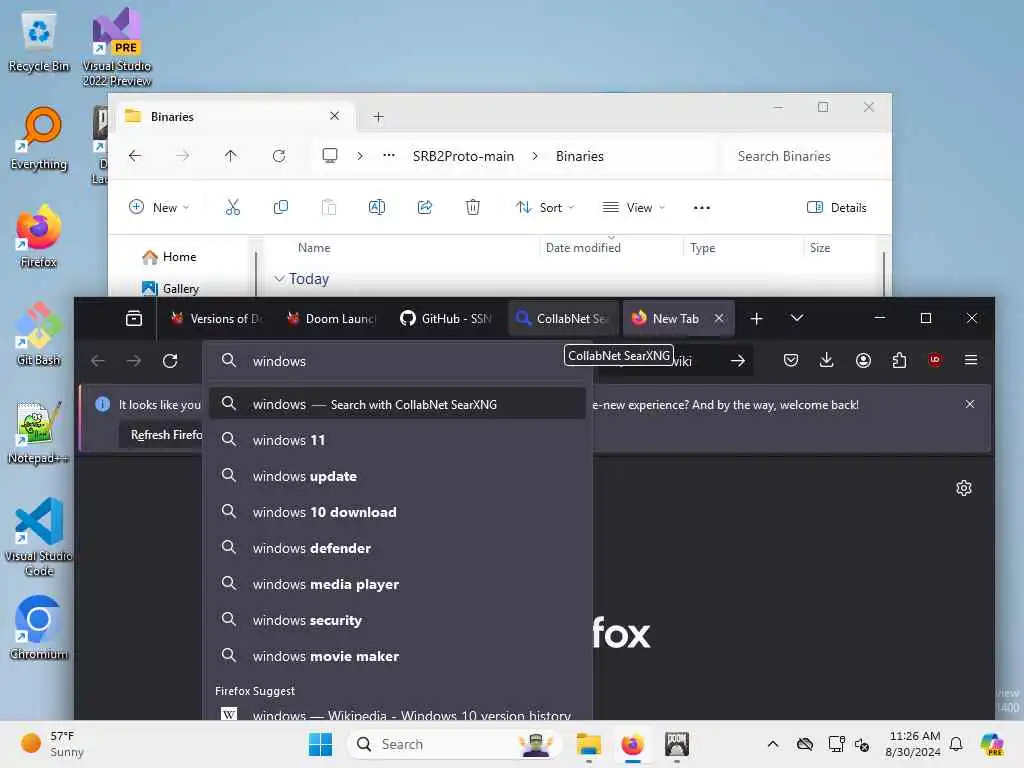Open Firefox account icon
The width and height of the screenshot is (1024, 768).
[863, 360]
